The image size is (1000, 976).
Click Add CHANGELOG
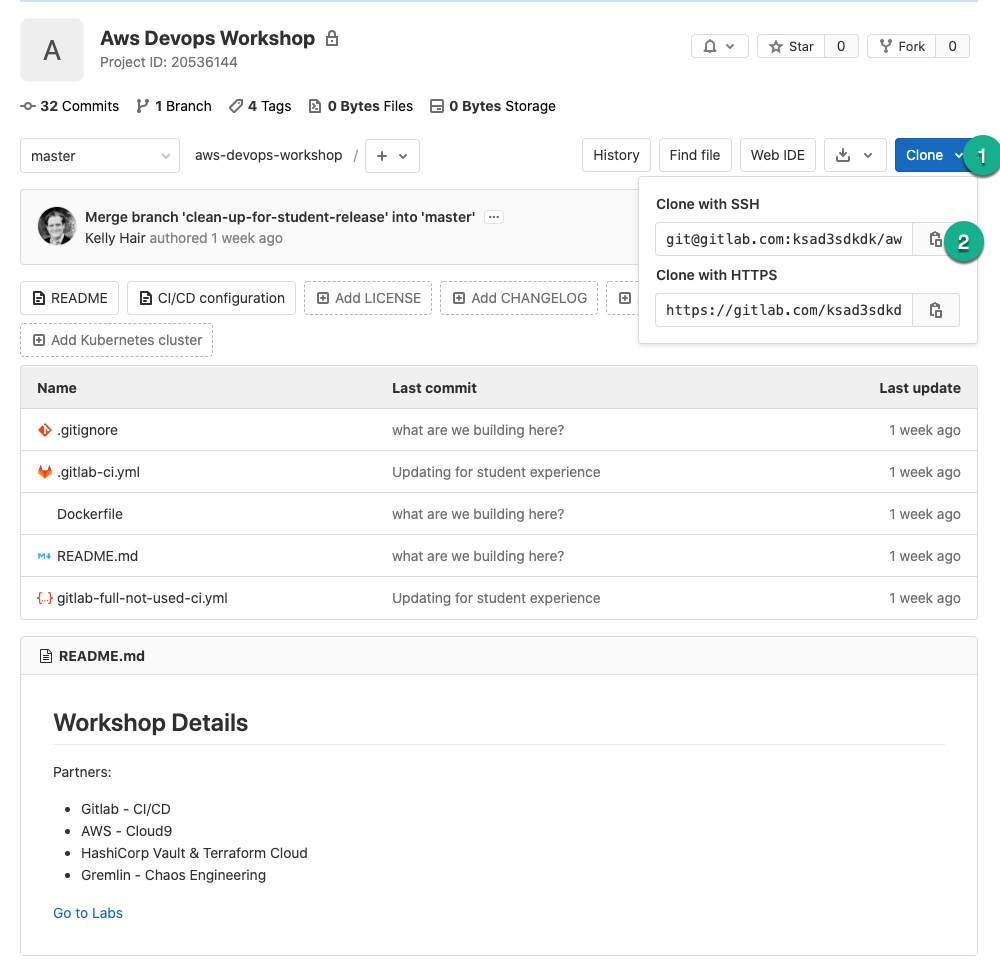(519, 298)
